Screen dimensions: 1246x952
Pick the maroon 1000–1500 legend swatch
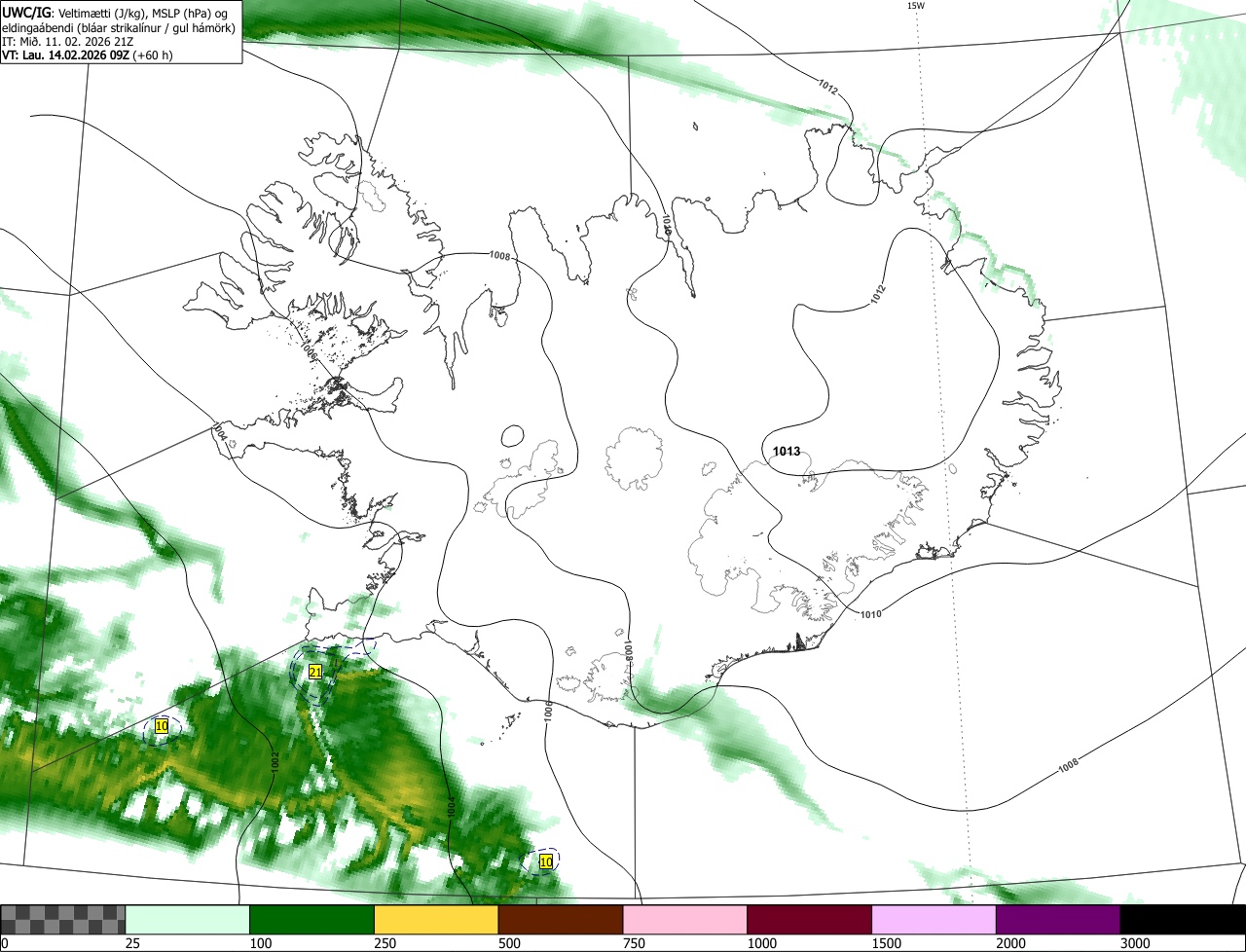coord(810,920)
